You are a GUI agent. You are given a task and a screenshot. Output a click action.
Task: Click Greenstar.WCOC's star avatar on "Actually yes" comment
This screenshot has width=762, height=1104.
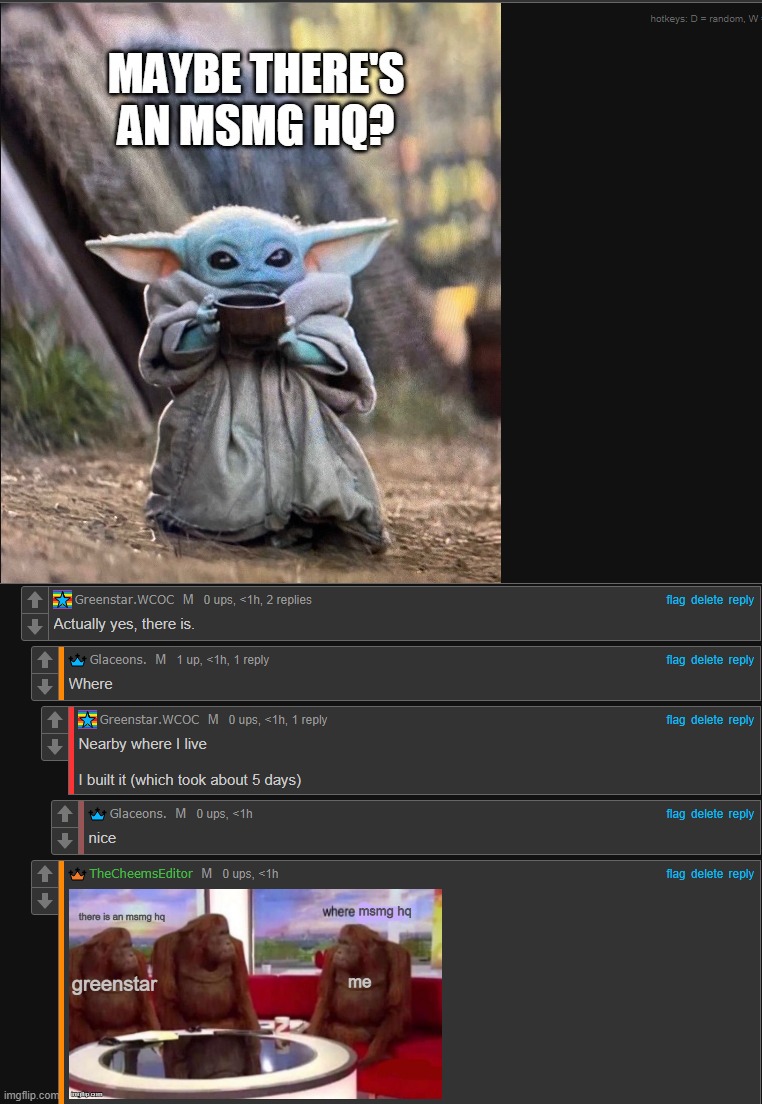[x=63, y=600]
